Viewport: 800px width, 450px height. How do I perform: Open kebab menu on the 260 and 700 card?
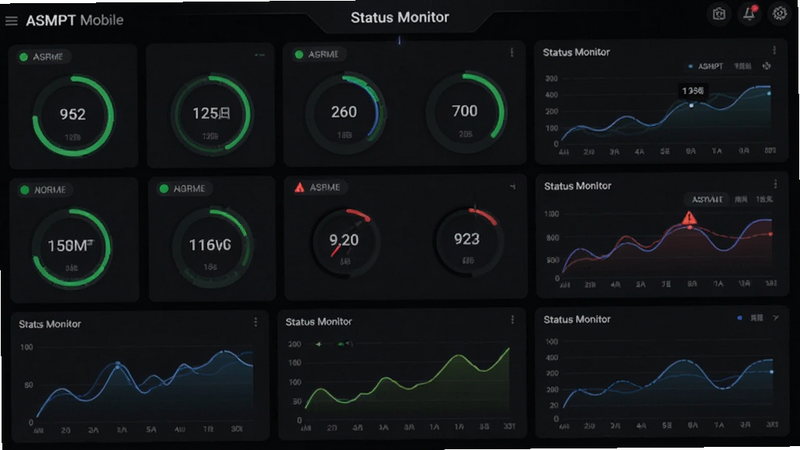click(512, 53)
